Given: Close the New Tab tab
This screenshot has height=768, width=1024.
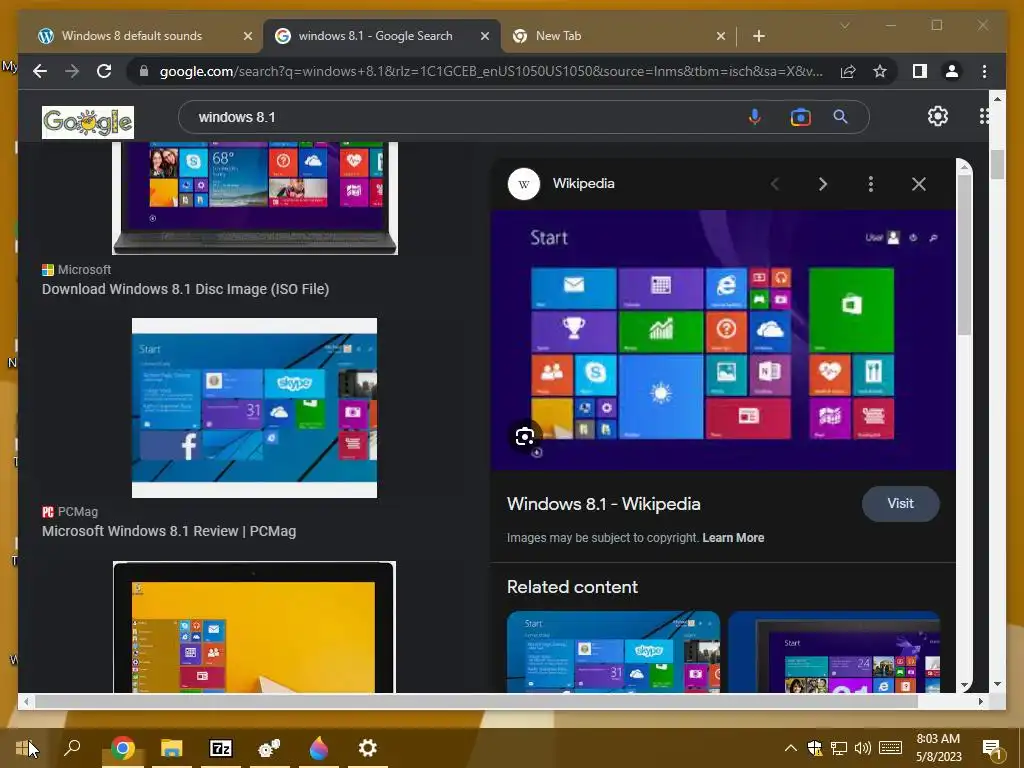Looking at the screenshot, I should click(x=720, y=36).
